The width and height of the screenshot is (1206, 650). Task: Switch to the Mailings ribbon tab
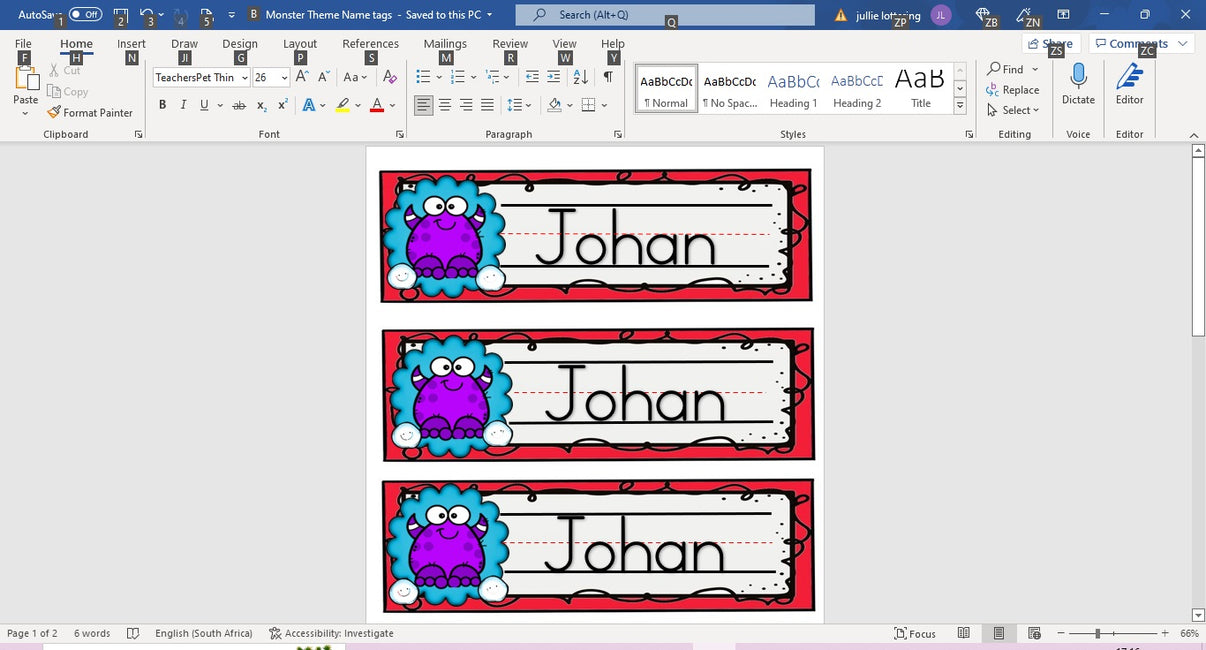point(444,43)
